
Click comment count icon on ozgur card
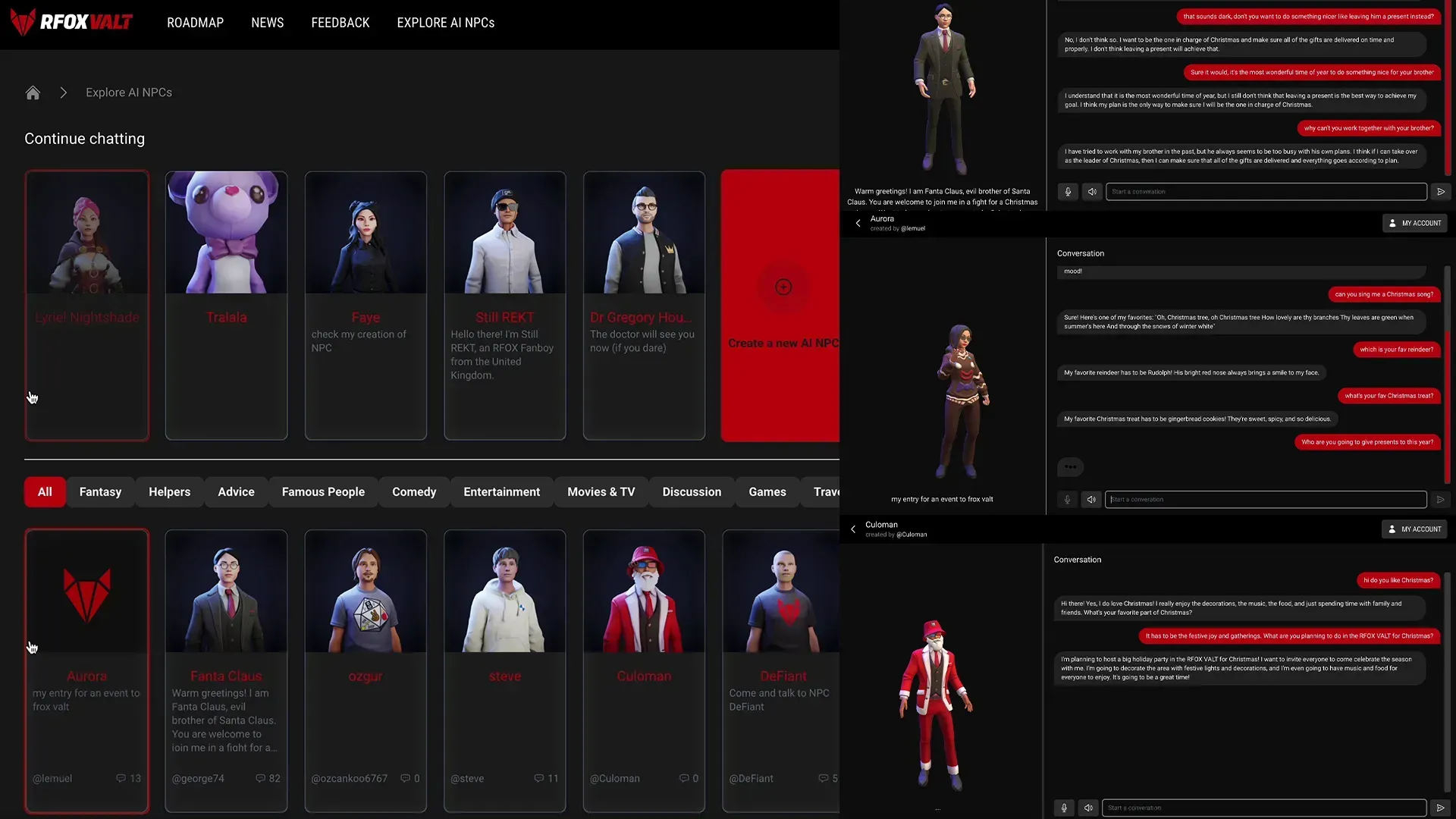[405, 778]
